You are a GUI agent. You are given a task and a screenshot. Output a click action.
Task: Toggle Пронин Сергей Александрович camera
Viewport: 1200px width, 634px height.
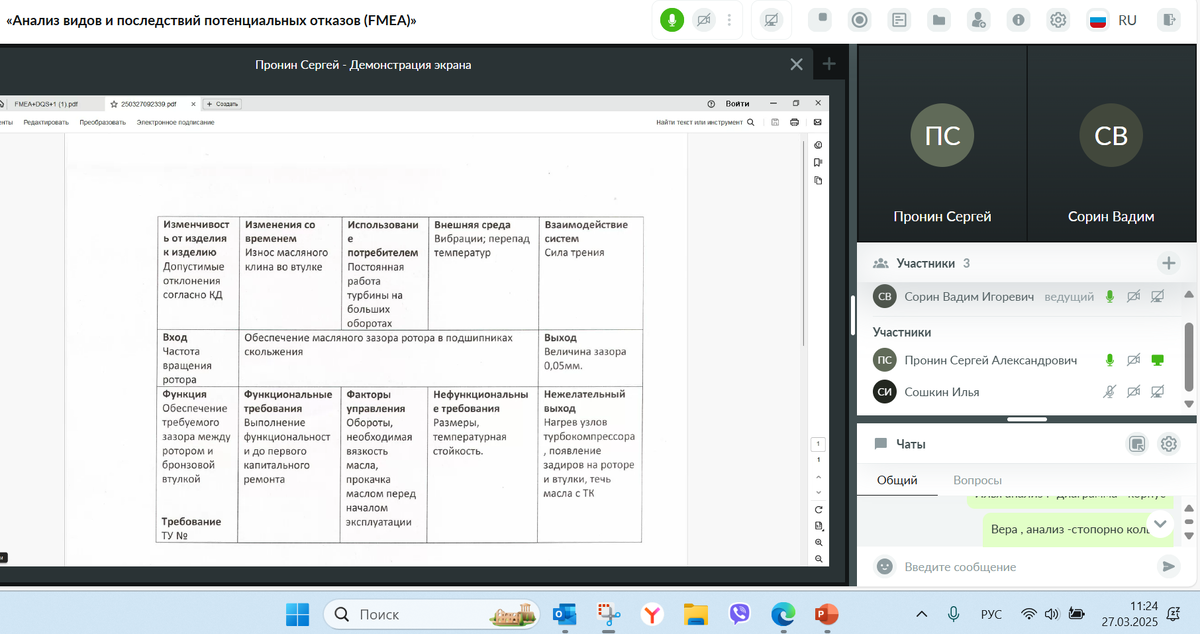(x=1134, y=360)
